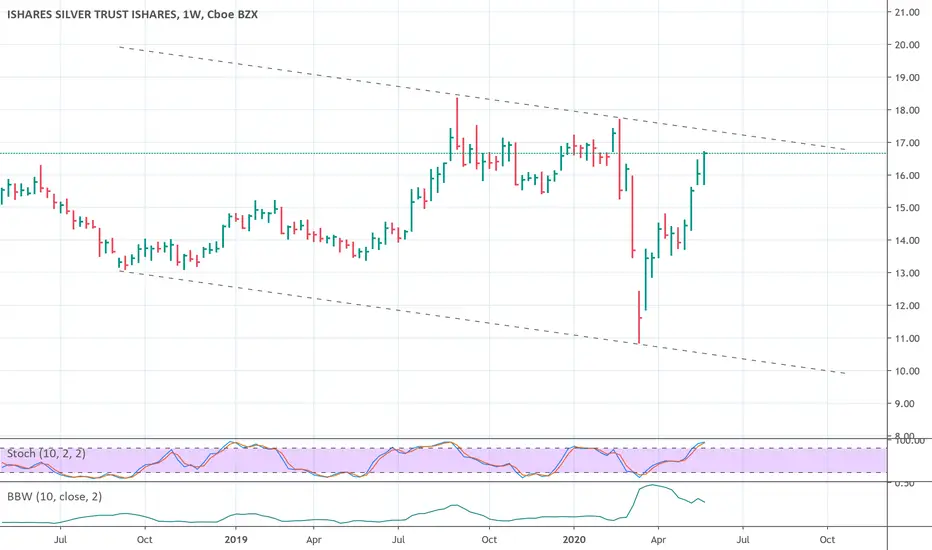Screen dimensions: 932x550
Task: Select the green dotted horizontal price line
Action: (443, 153)
